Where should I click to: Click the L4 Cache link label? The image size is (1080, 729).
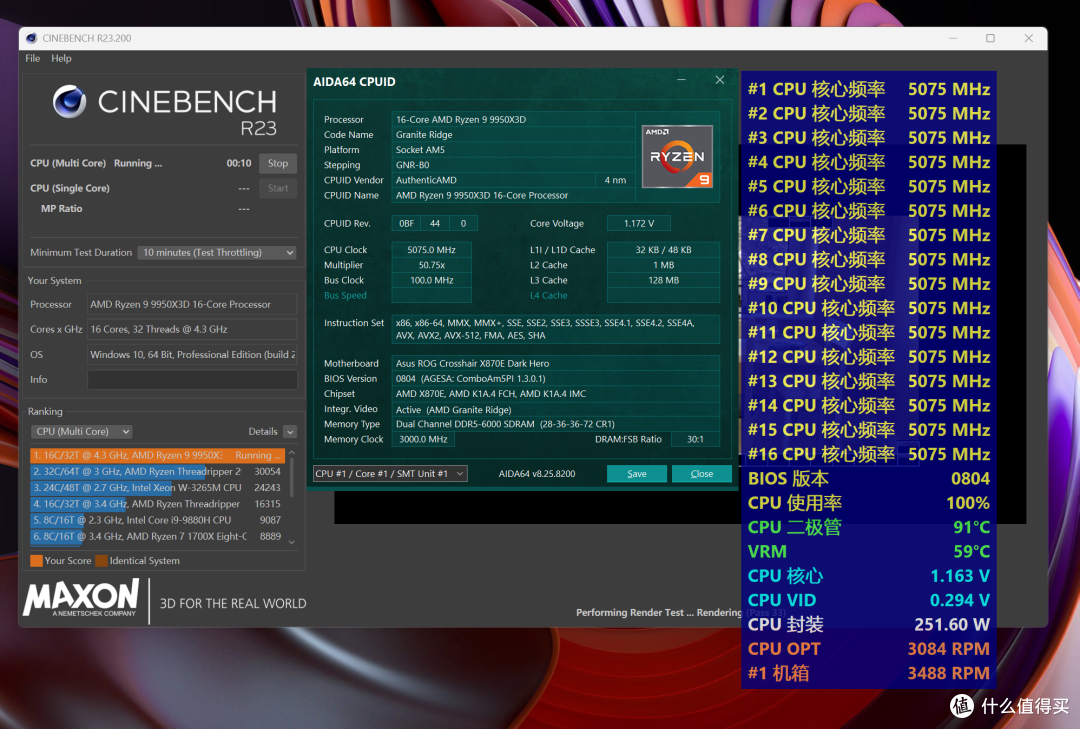[549, 296]
